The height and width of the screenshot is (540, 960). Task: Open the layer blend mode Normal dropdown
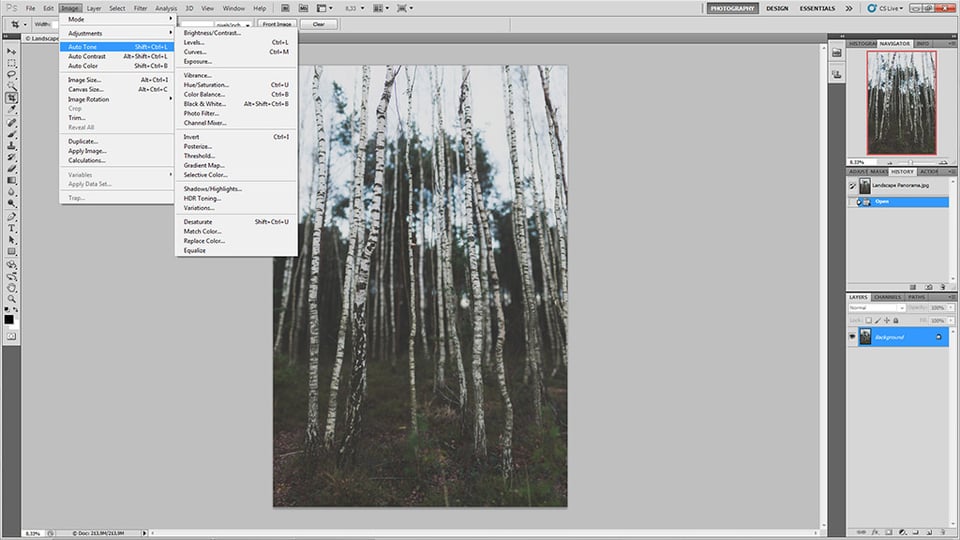pyautogui.click(x=877, y=308)
